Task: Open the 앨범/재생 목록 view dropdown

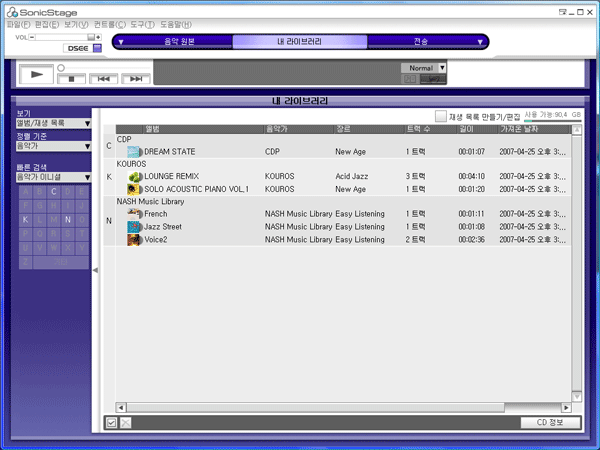Action: tap(54, 123)
